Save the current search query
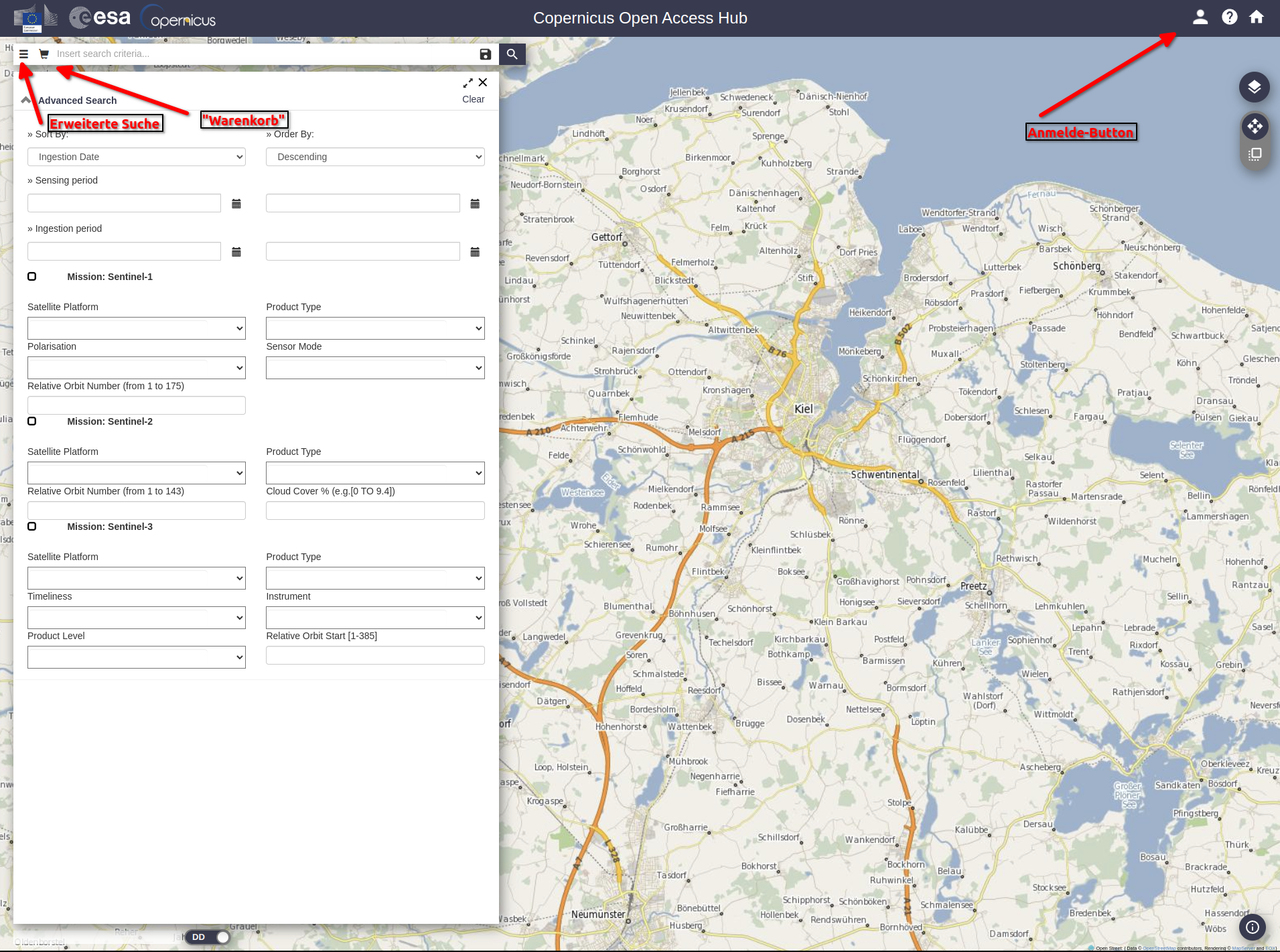1280x952 pixels. 485,54
